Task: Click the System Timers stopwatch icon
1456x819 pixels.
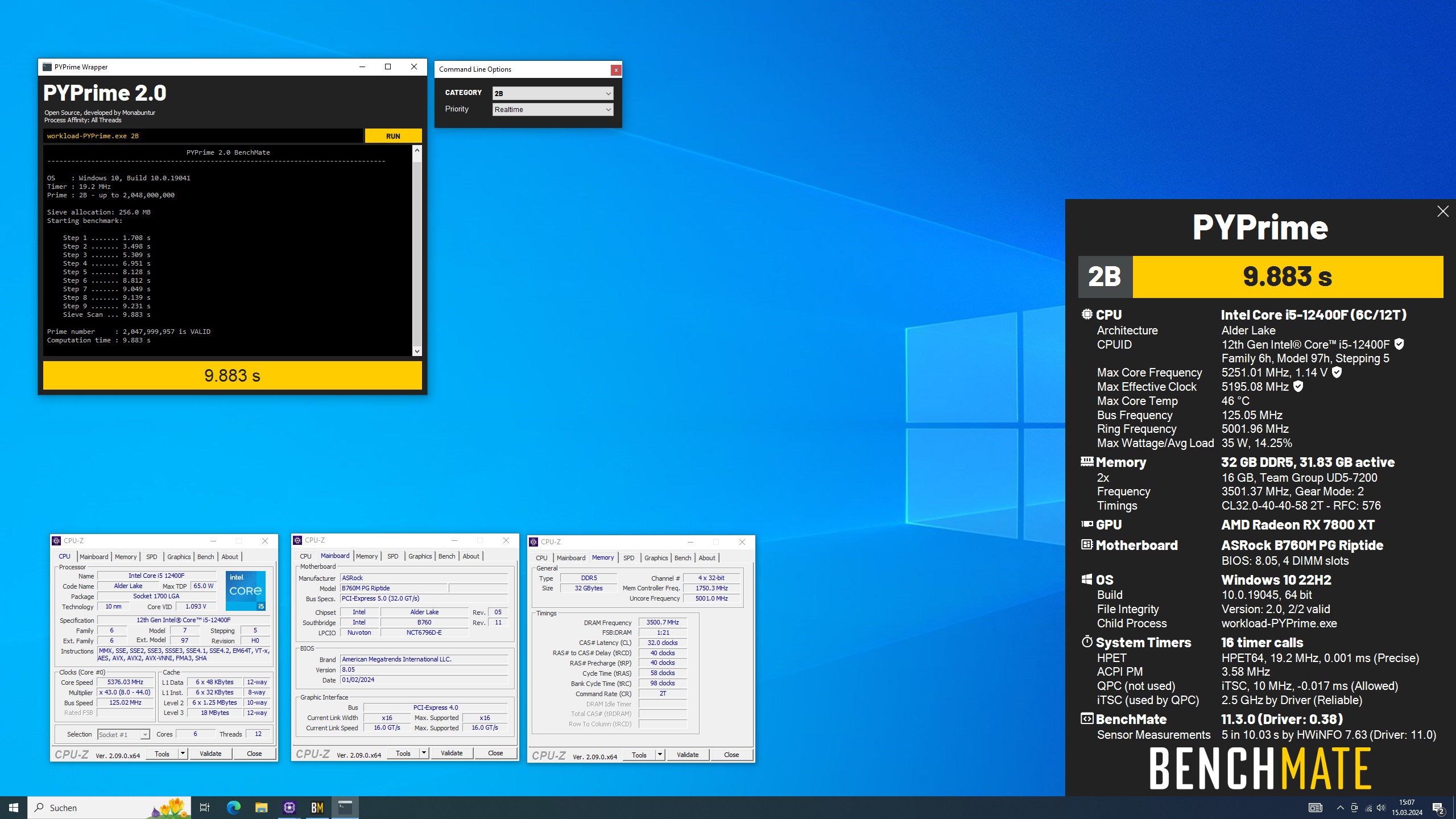Action: coord(1087,642)
